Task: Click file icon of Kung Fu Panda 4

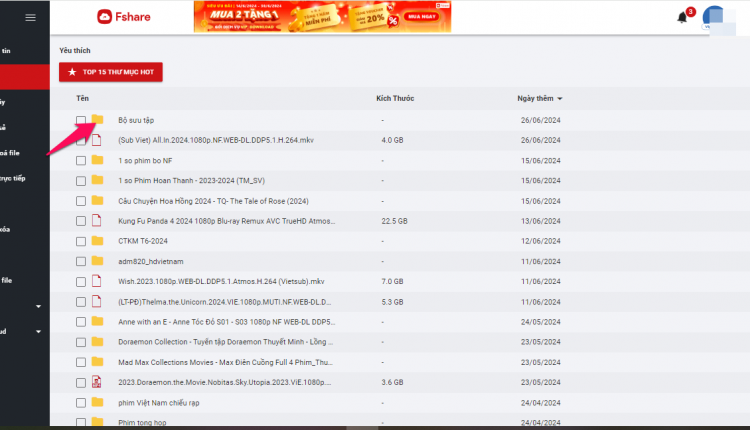Action: coord(97,220)
